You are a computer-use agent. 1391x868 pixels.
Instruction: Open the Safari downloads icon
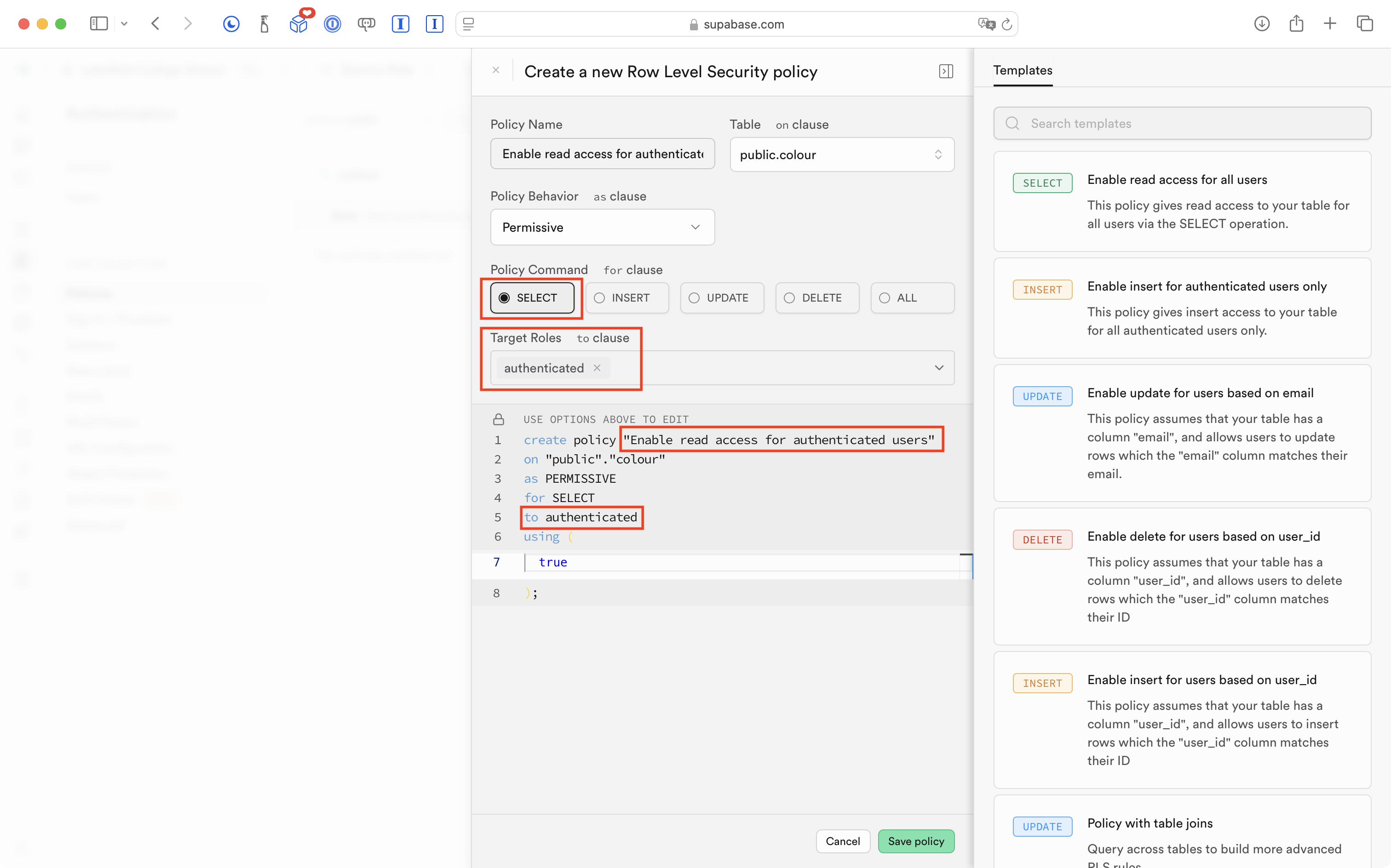[x=1261, y=24]
